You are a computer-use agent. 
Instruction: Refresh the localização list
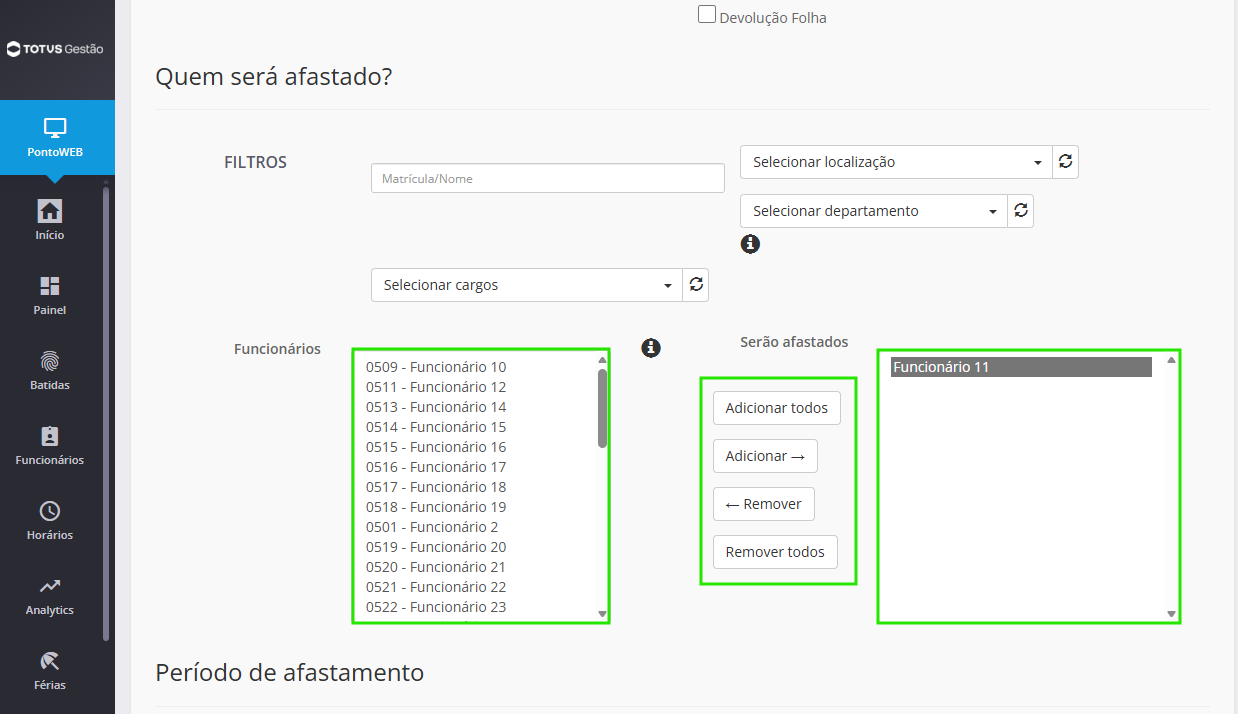pos(1066,162)
